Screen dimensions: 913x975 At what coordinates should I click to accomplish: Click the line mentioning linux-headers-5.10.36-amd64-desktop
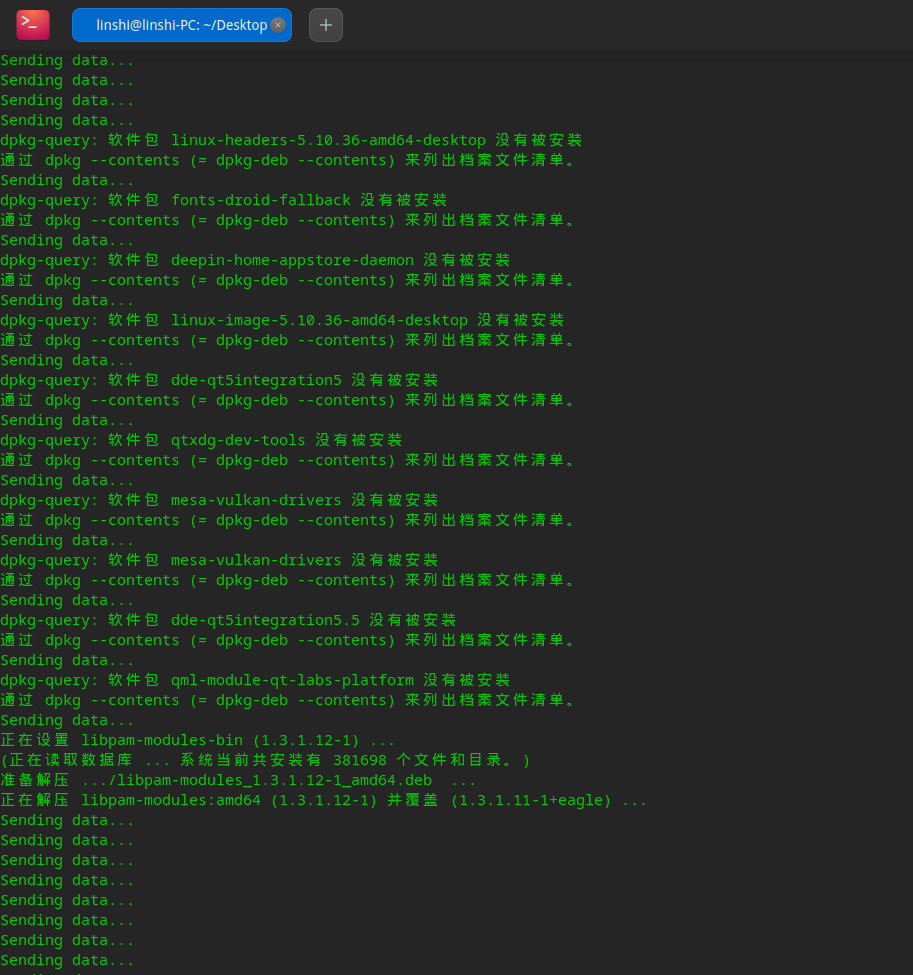pyautogui.click(x=291, y=141)
